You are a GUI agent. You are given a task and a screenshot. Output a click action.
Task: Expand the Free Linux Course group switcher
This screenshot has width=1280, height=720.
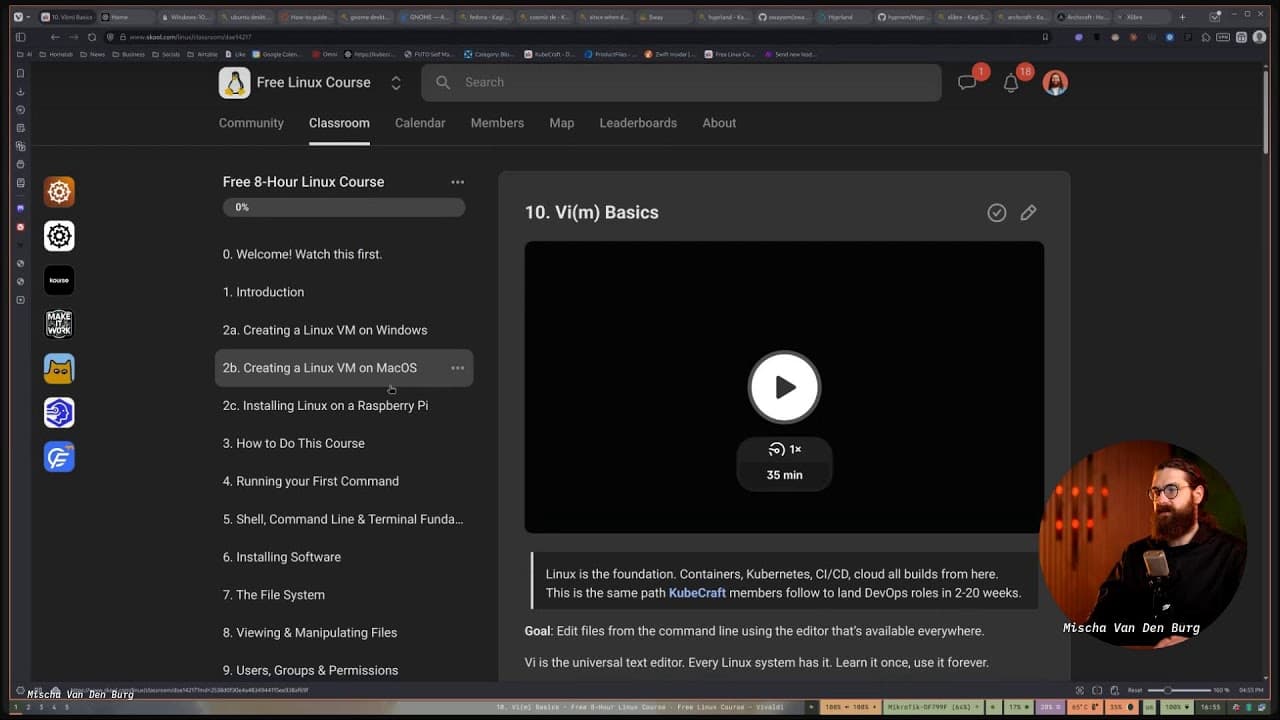pos(396,83)
